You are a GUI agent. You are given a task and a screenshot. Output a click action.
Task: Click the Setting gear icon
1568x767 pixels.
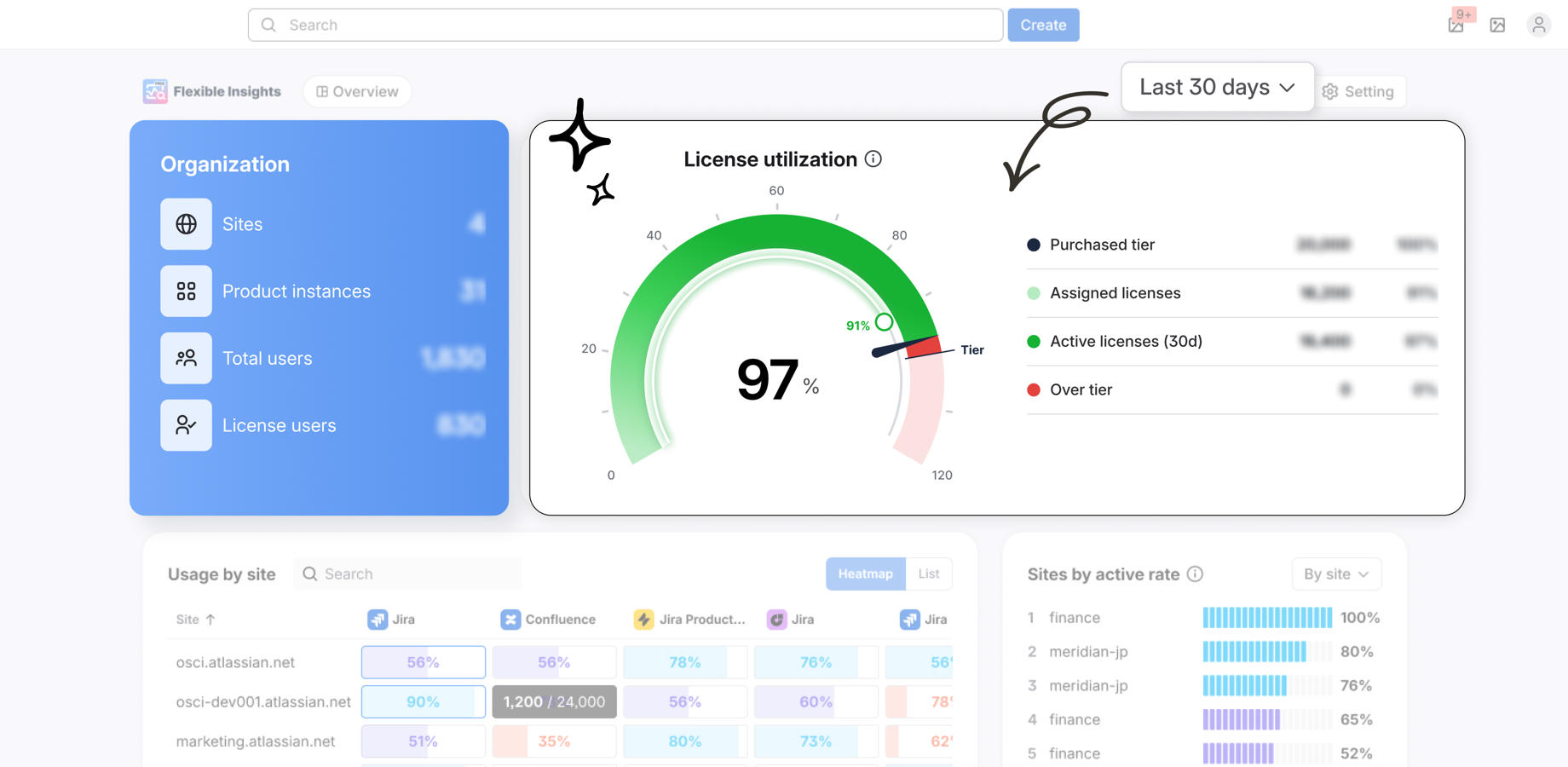coord(1330,91)
